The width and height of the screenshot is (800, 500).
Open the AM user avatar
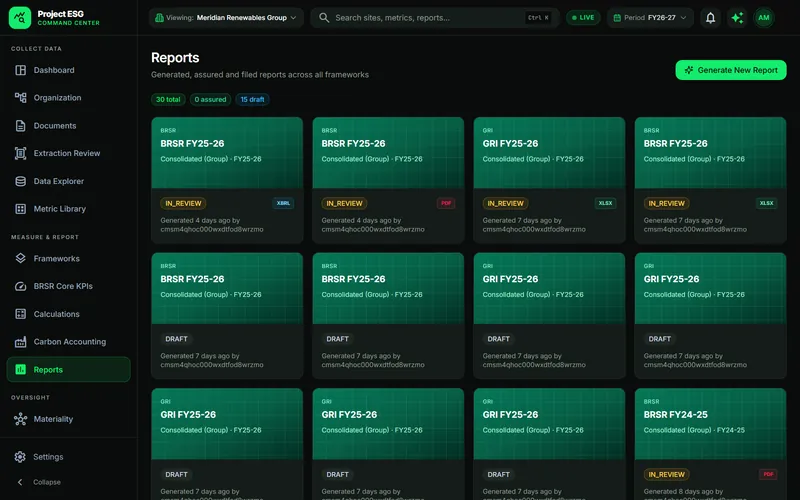tap(764, 18)
